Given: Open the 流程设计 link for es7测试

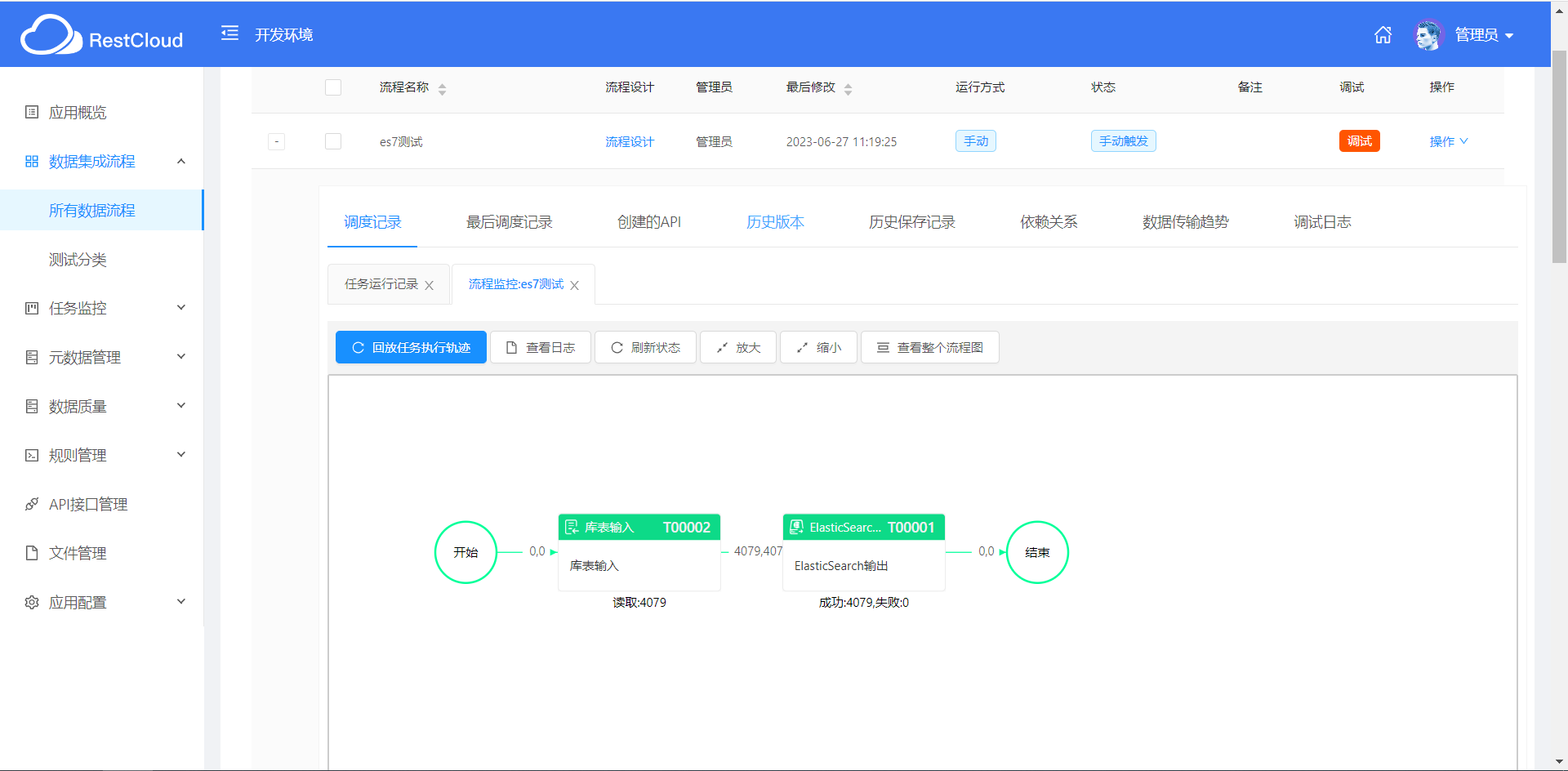Looking at the screenshot, I should click(x=629, y=141).
